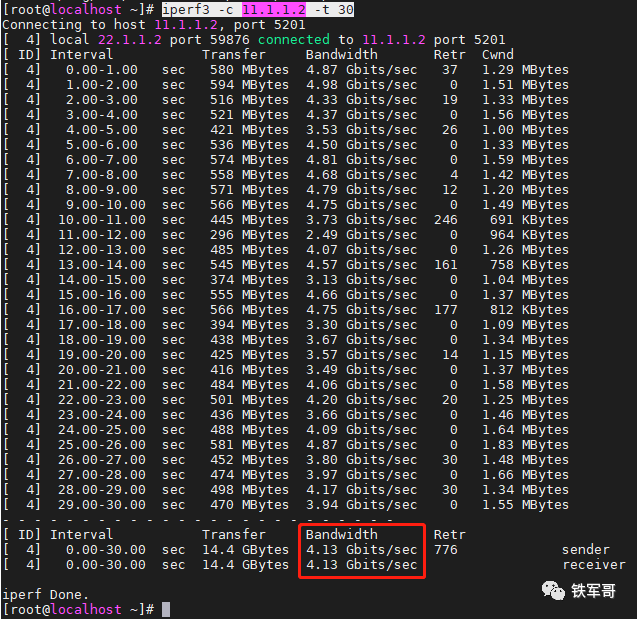Select the 964 KBytes Cwnd value
The height and width of the screenshot is (619, 637).
pyautogui.click(x=529, y=235)
